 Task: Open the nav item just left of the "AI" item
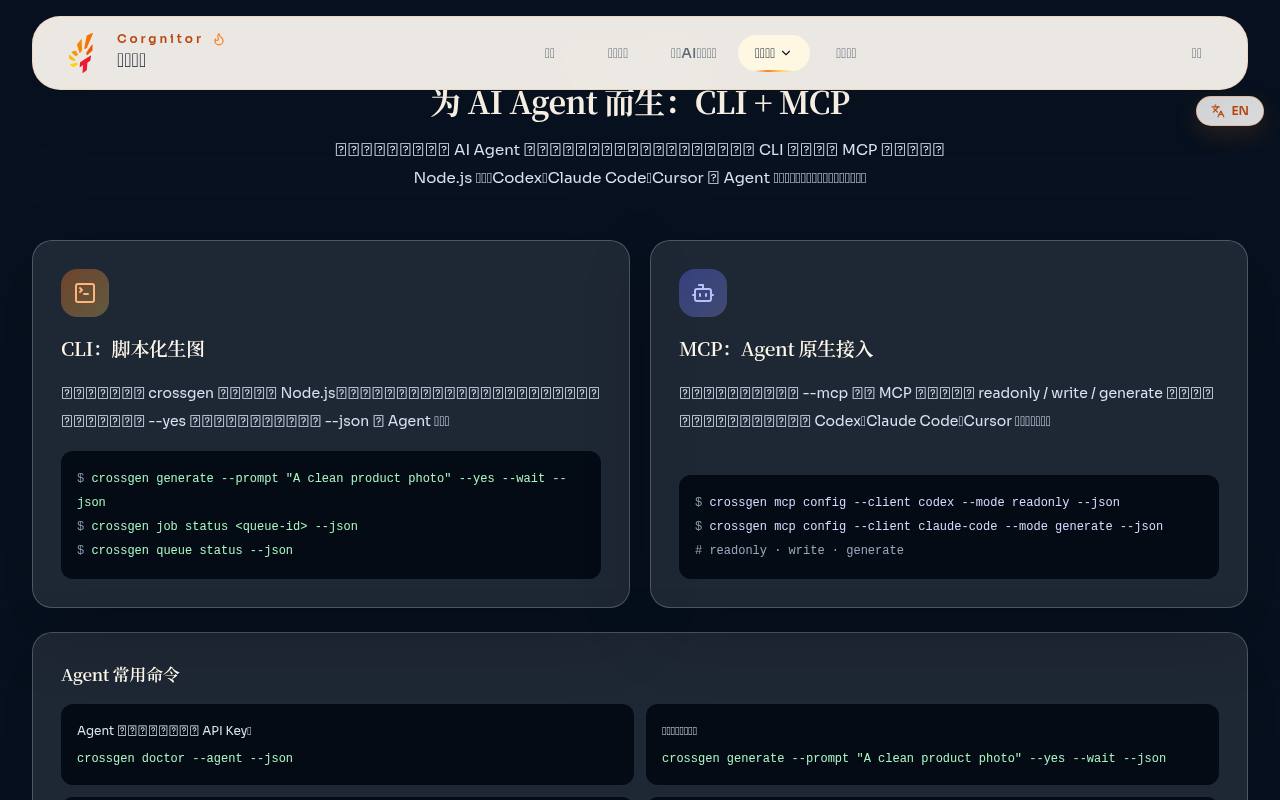(x=618, y=53)
